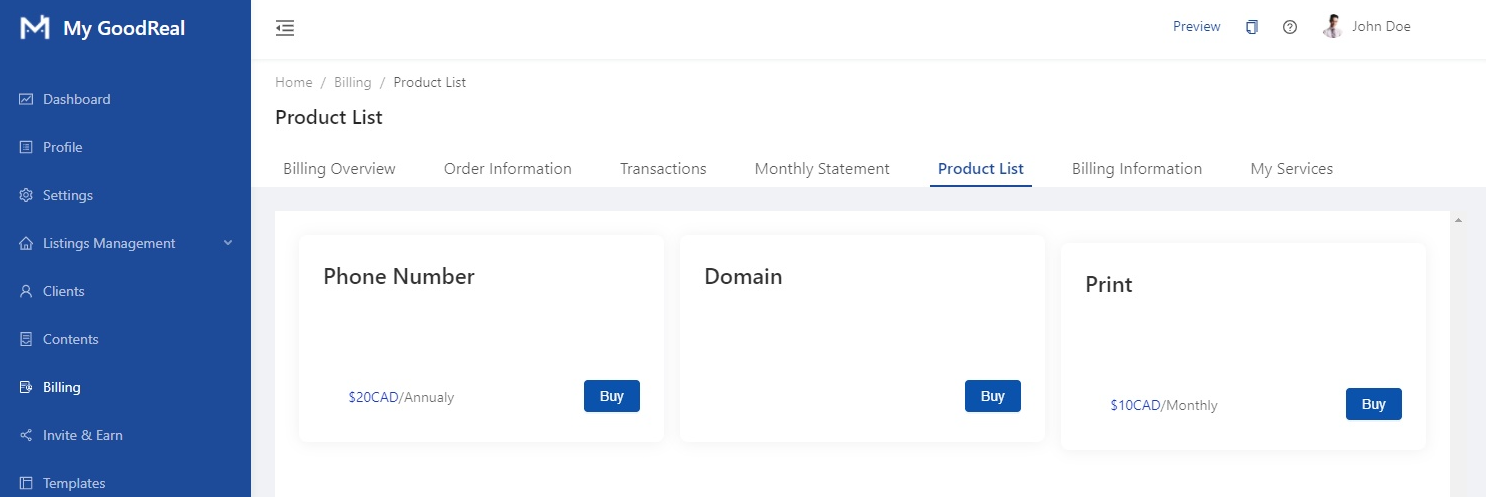Open the help question-mark icon
The image size is (1486, 497).
pos(1290,27)
